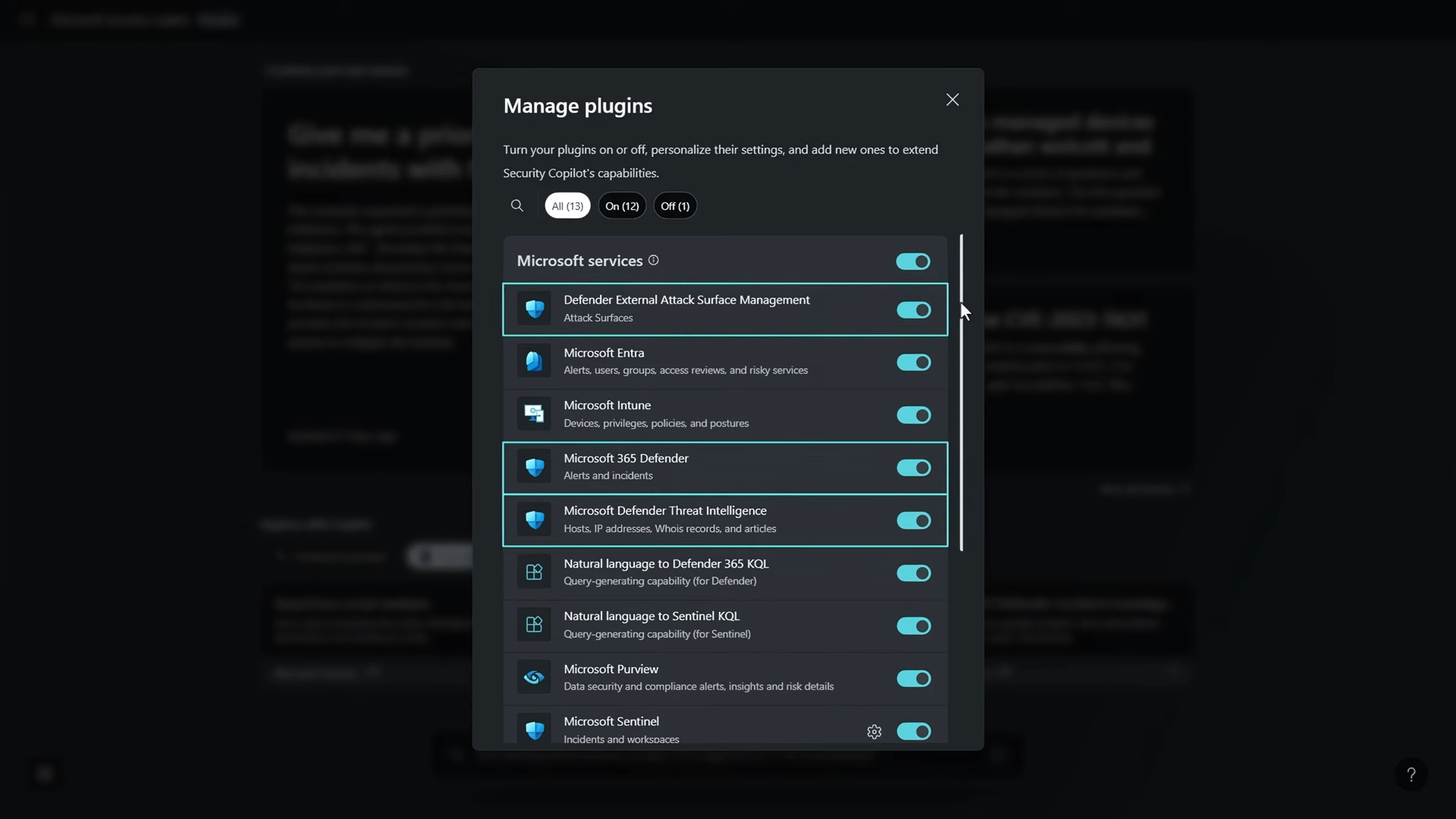The width and height of the screenshot is (1456, 819).
Task: Click the Microsoft Entra plugin icon
Action: [533, 361]
